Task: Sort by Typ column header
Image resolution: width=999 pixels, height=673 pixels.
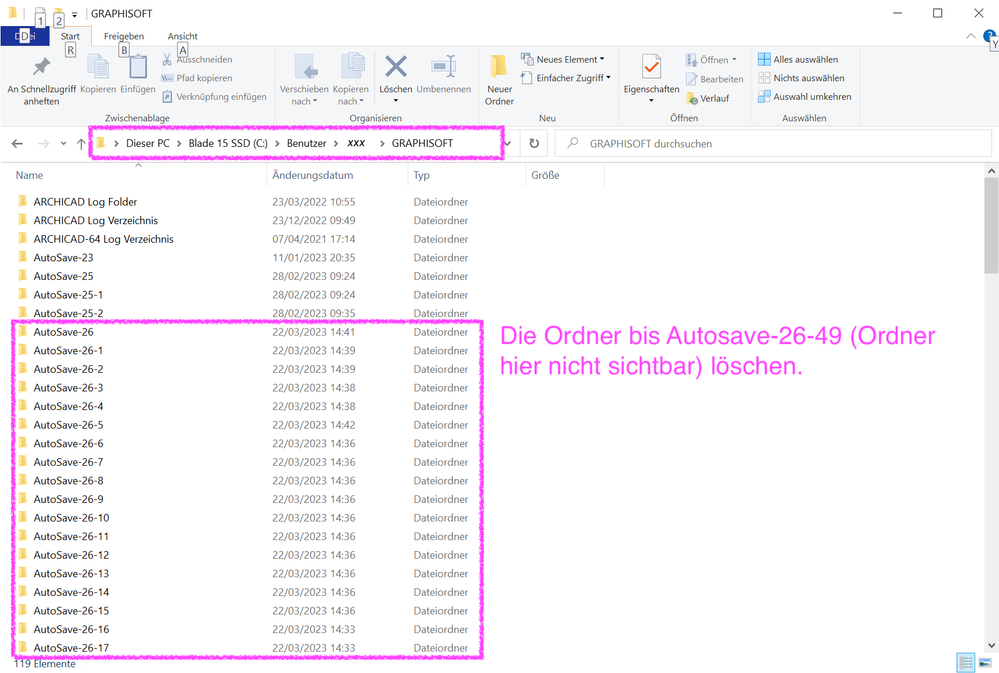Action: (467, 175)
